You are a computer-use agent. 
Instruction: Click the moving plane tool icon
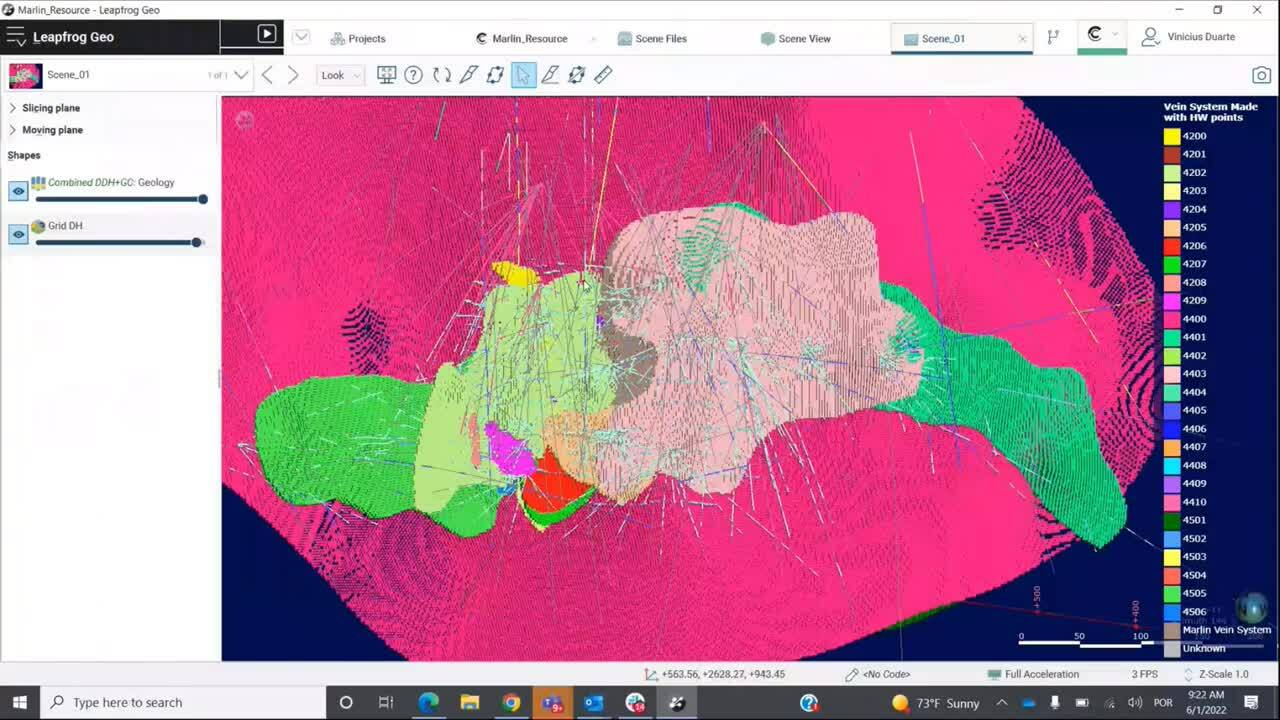577,75
